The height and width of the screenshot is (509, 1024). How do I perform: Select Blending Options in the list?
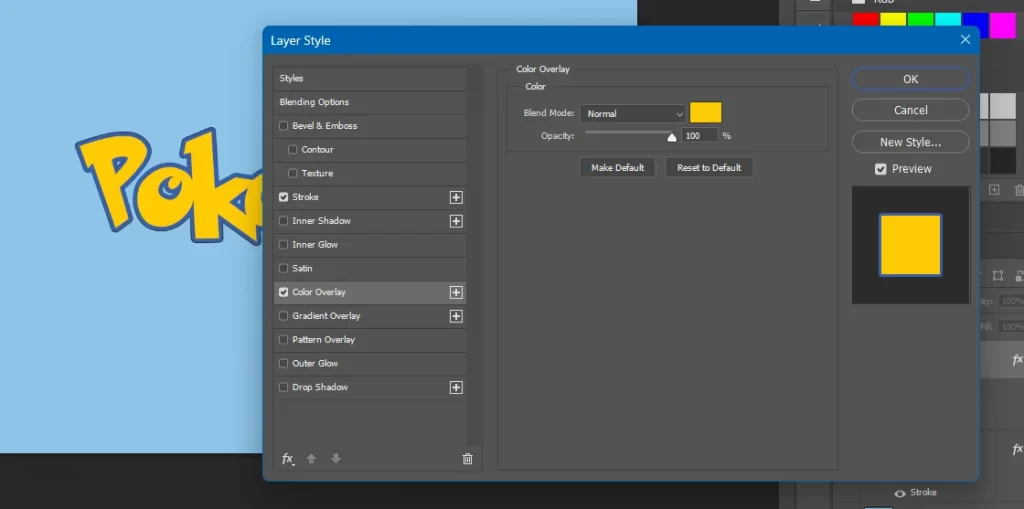pos(314,102)
